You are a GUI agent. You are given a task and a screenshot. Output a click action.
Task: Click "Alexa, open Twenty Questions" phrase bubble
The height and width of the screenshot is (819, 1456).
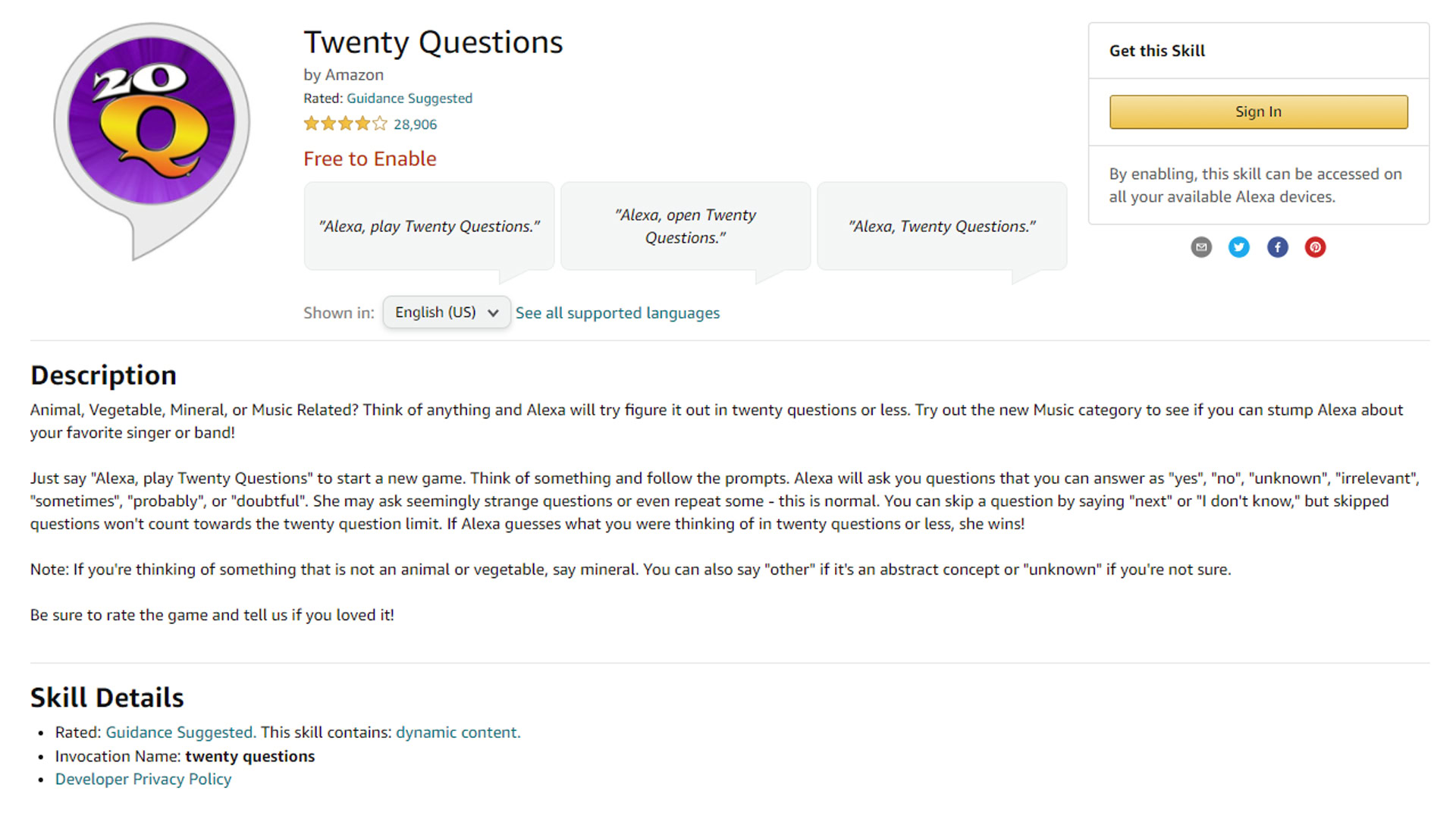point(686,226)
